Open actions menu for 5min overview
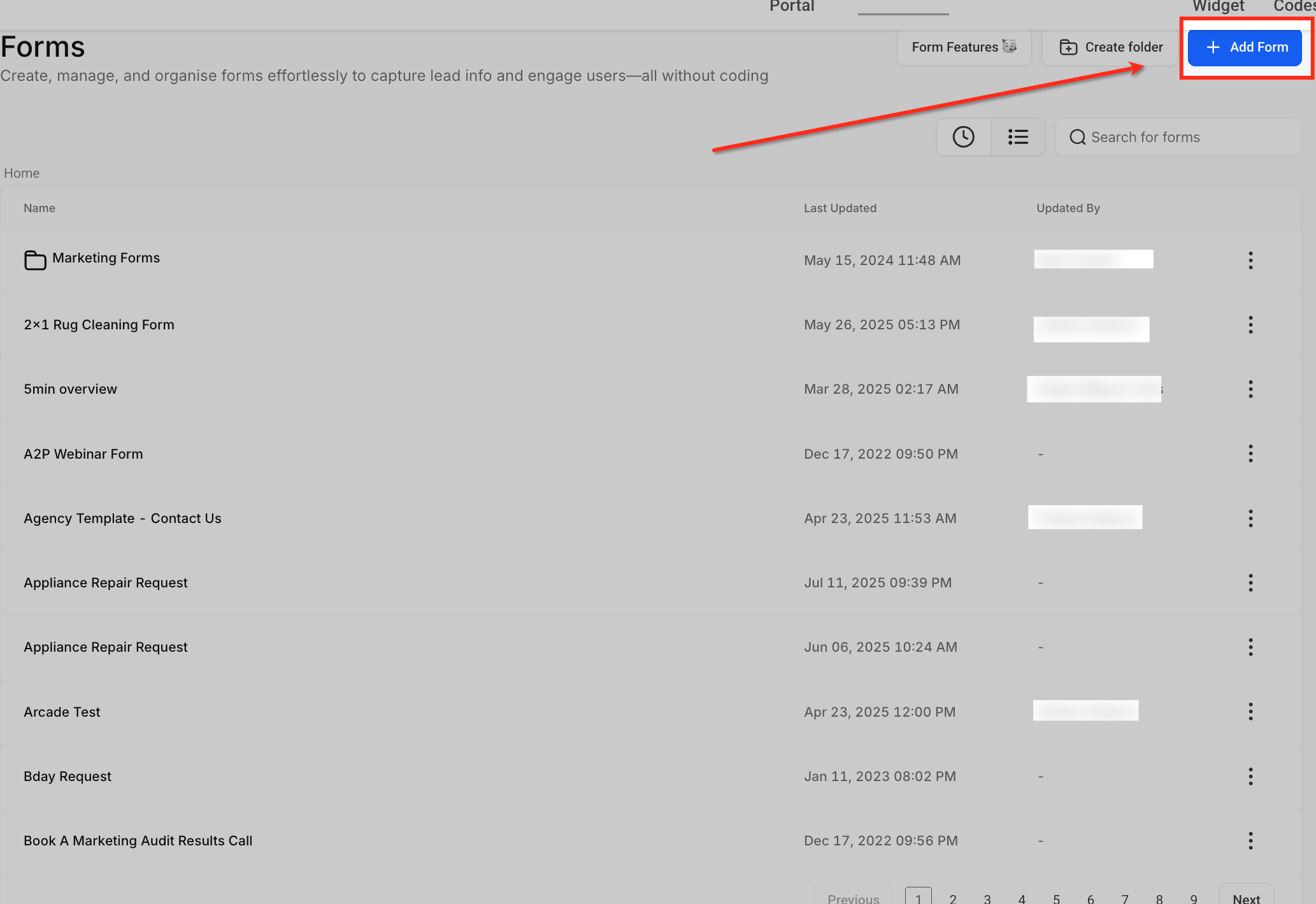 pos(1250,389)
